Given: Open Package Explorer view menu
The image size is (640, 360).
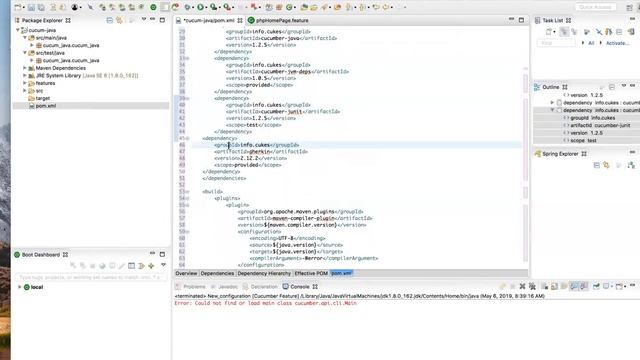Looking at the screenshot, I should (x=143, y=19).
